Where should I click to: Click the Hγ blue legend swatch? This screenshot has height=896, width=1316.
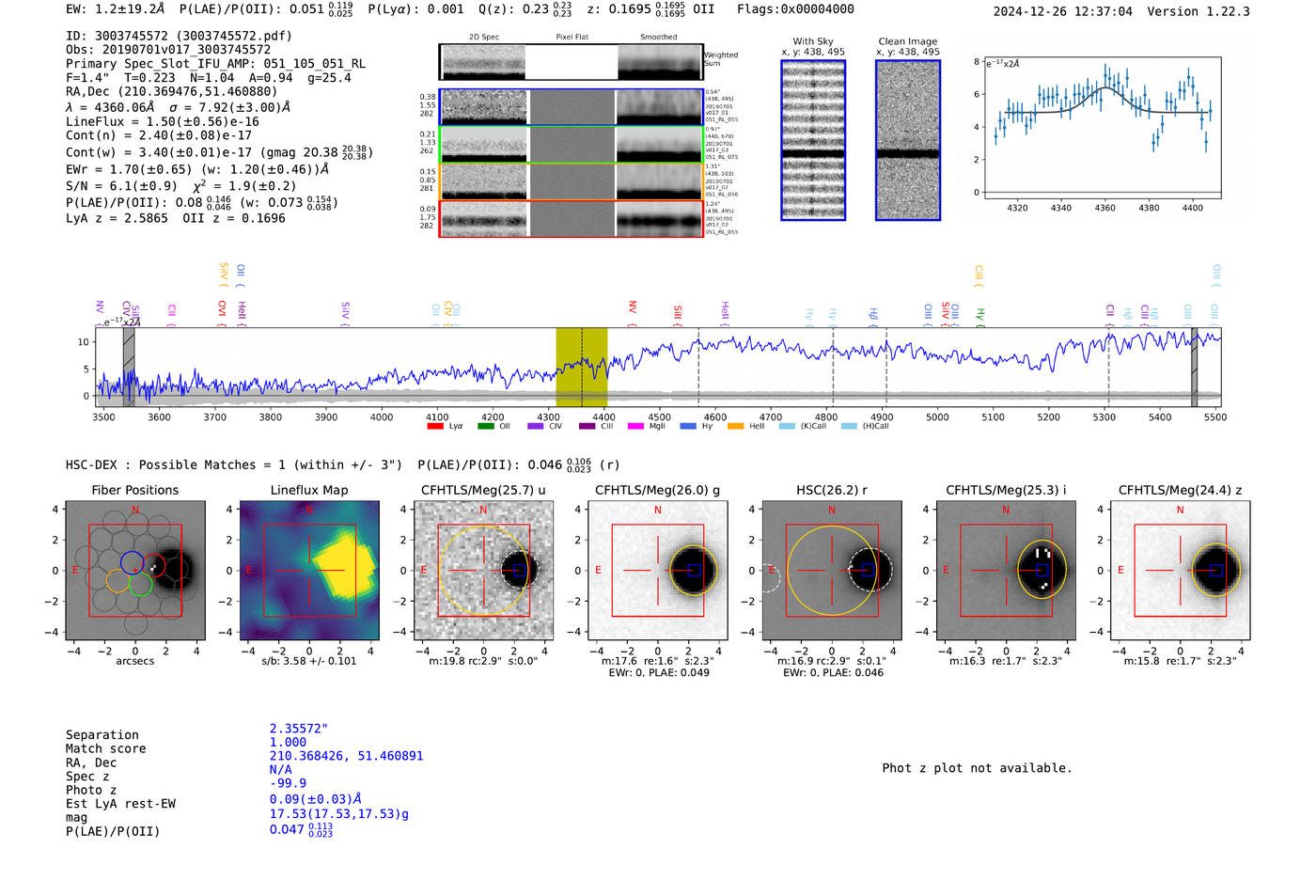click(688, 426)
